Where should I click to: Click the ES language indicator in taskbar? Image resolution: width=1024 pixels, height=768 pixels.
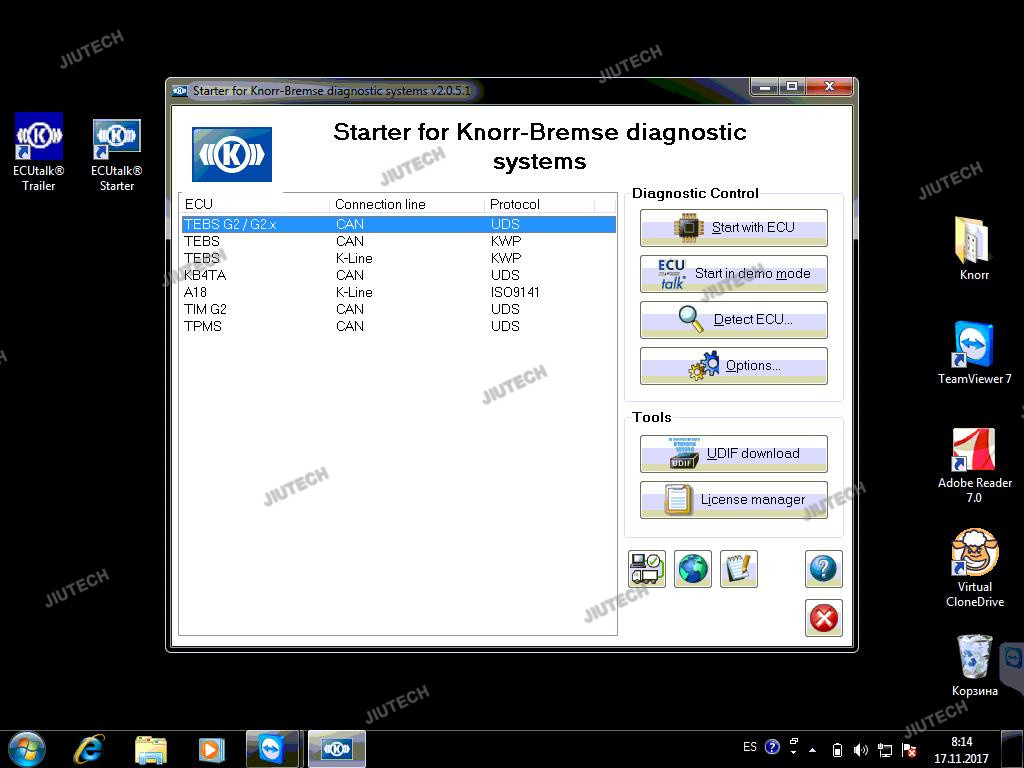click(x=750, y=747)
